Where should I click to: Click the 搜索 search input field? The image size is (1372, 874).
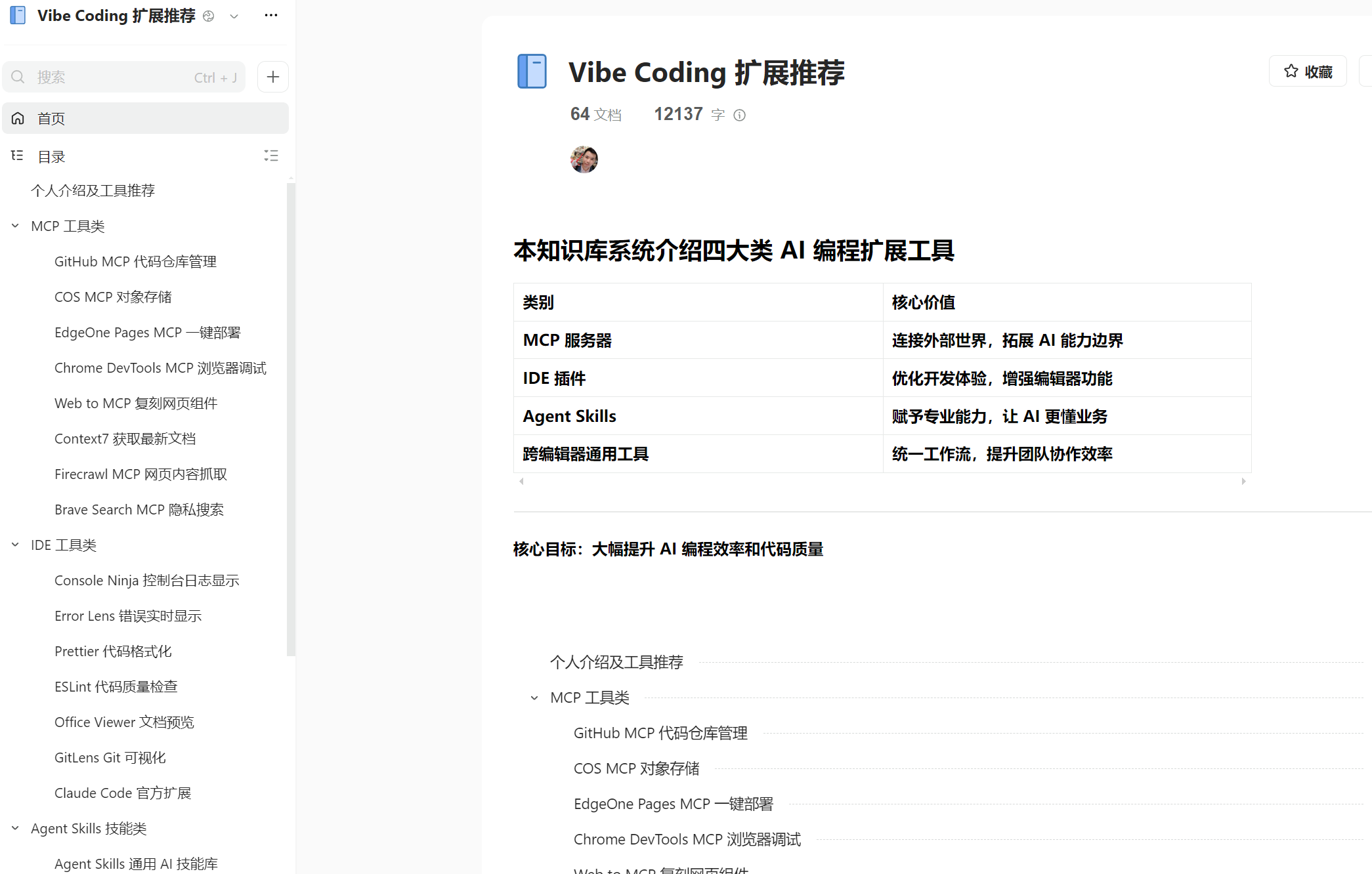pyautogui.click(x=112, y=77)
